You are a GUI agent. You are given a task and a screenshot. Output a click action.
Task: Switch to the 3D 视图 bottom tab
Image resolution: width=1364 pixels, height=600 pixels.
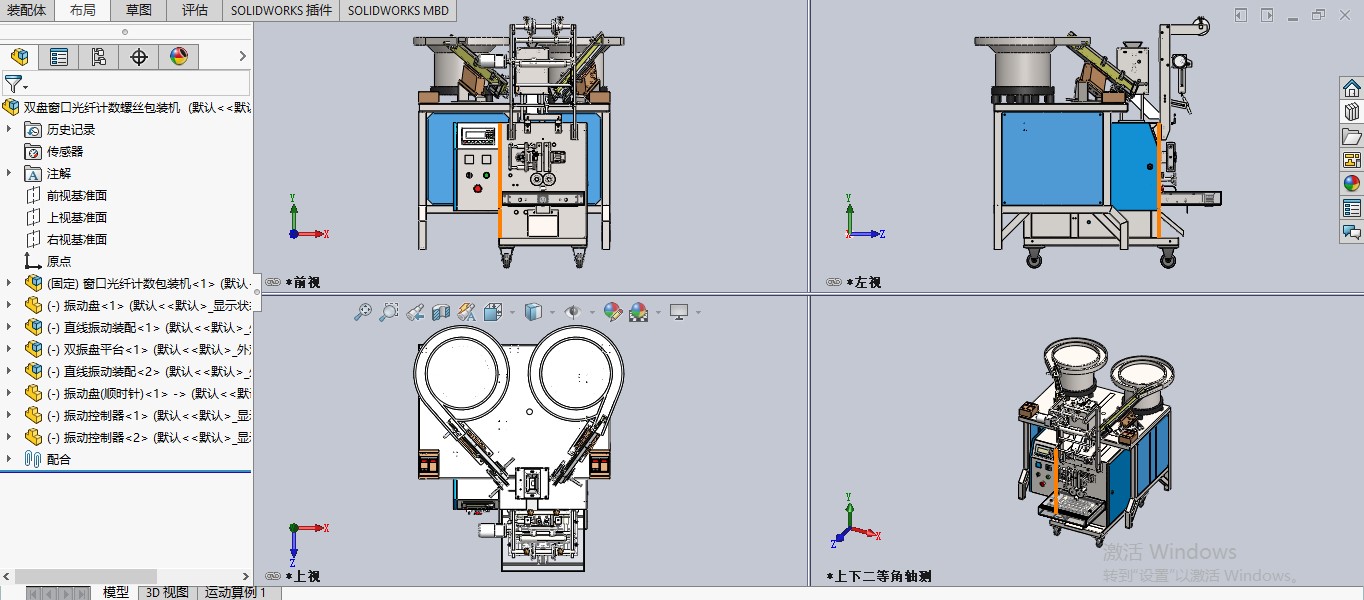167,592
